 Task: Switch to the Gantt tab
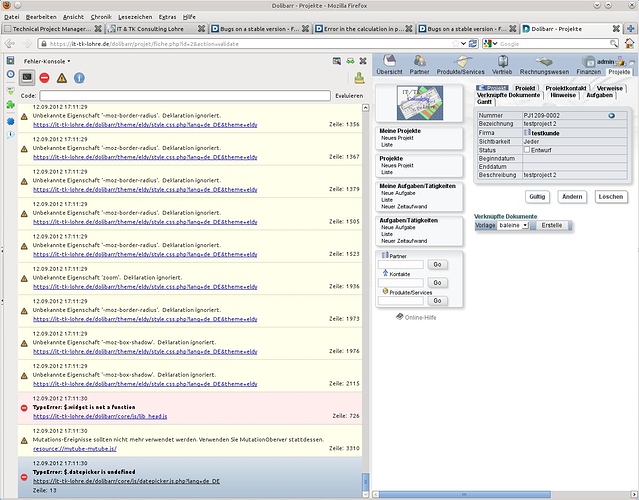[484, 102]
